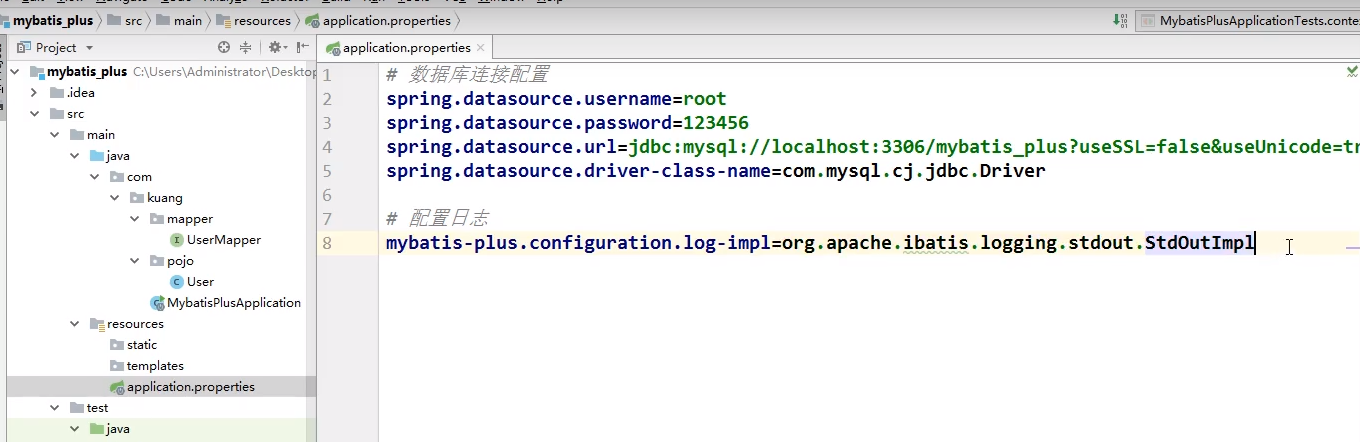
Task: Click the main breadcrumb
Action: coord(178,20)
